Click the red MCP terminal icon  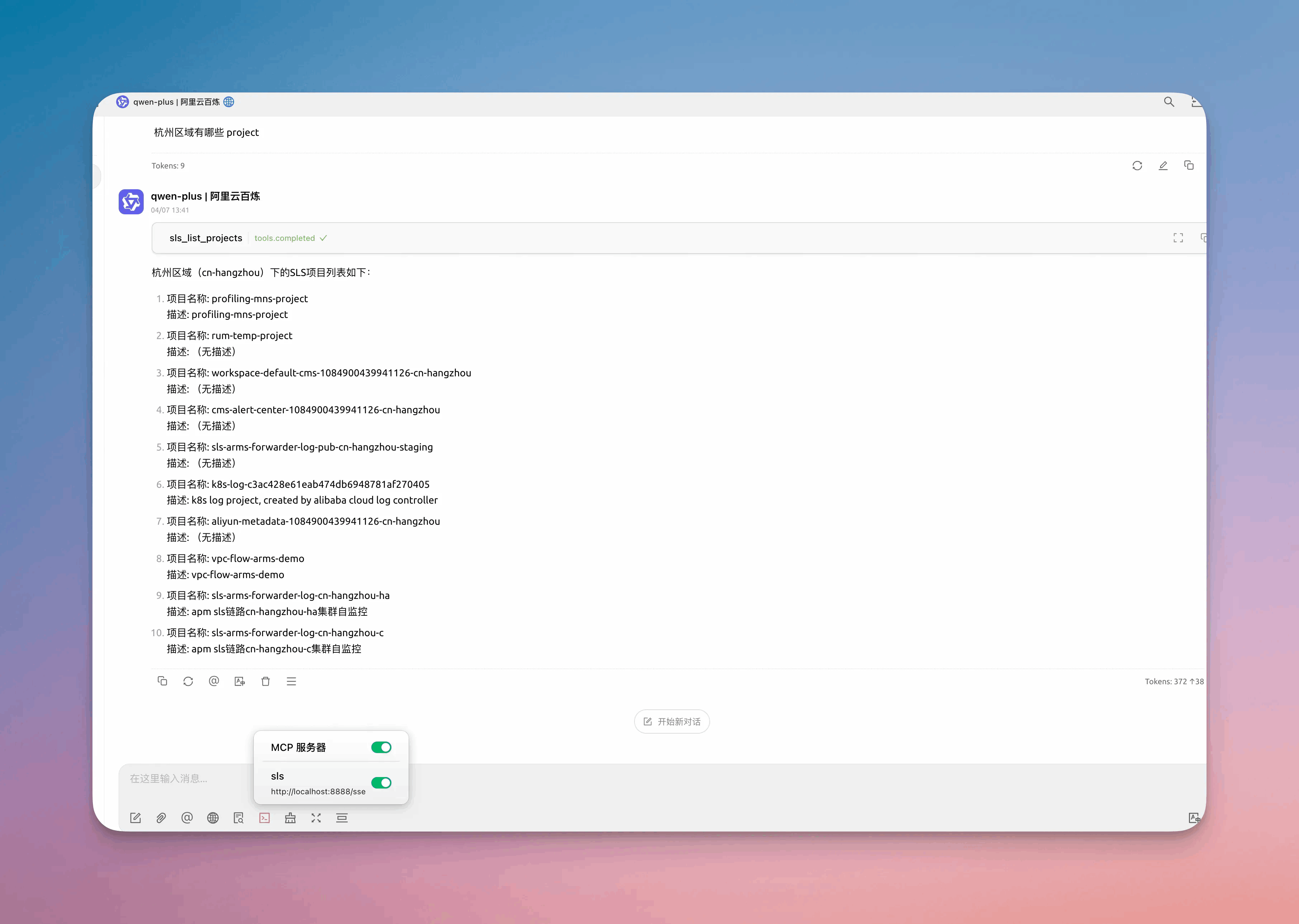point(265,818)
